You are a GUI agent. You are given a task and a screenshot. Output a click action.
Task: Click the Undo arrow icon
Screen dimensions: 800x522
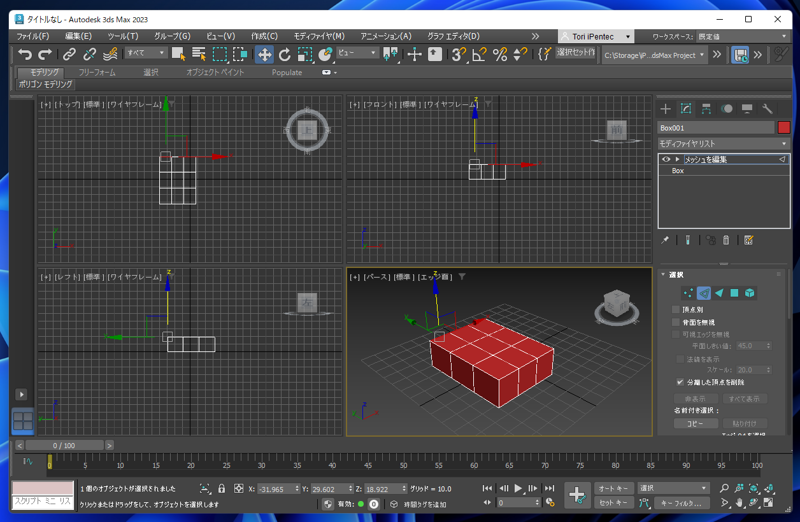tap(24, 54)
